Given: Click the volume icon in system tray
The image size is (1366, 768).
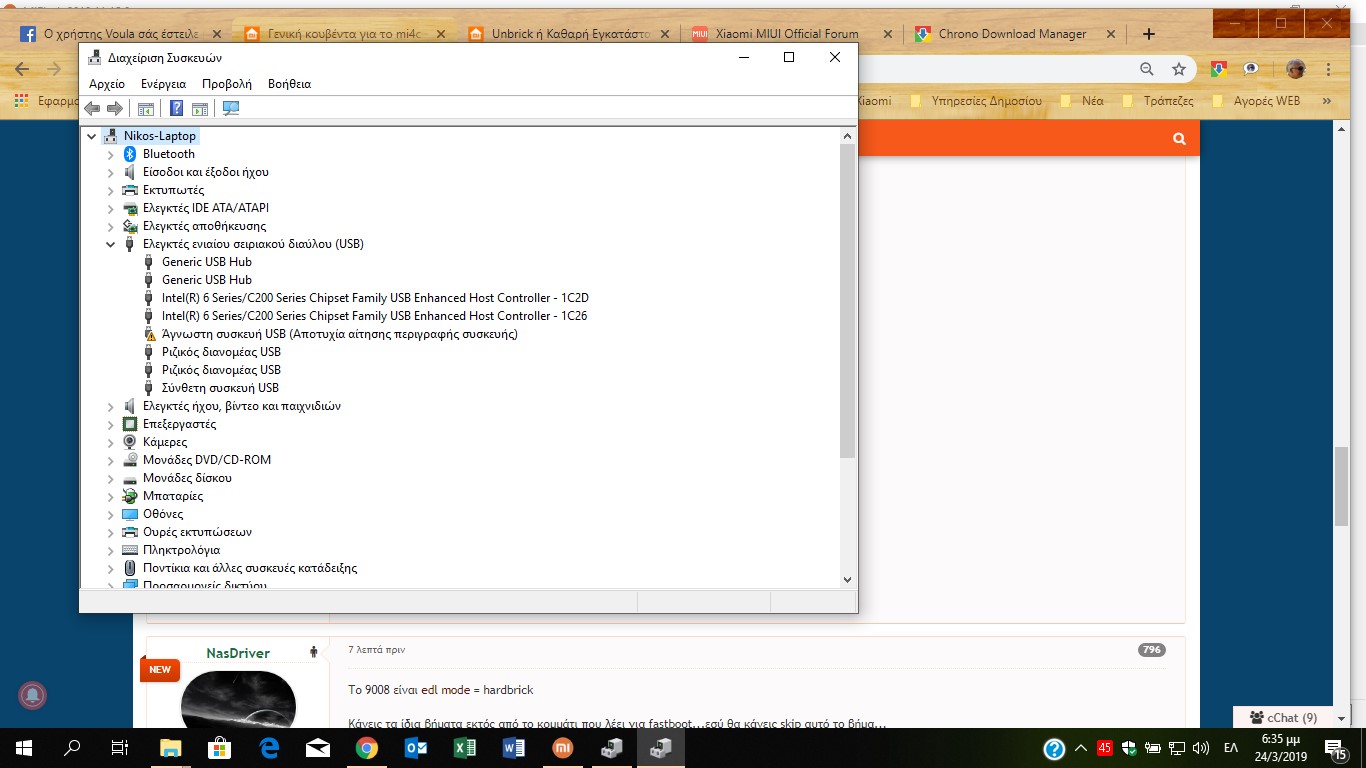Looking at the screenshot, I should point(1201,748).
